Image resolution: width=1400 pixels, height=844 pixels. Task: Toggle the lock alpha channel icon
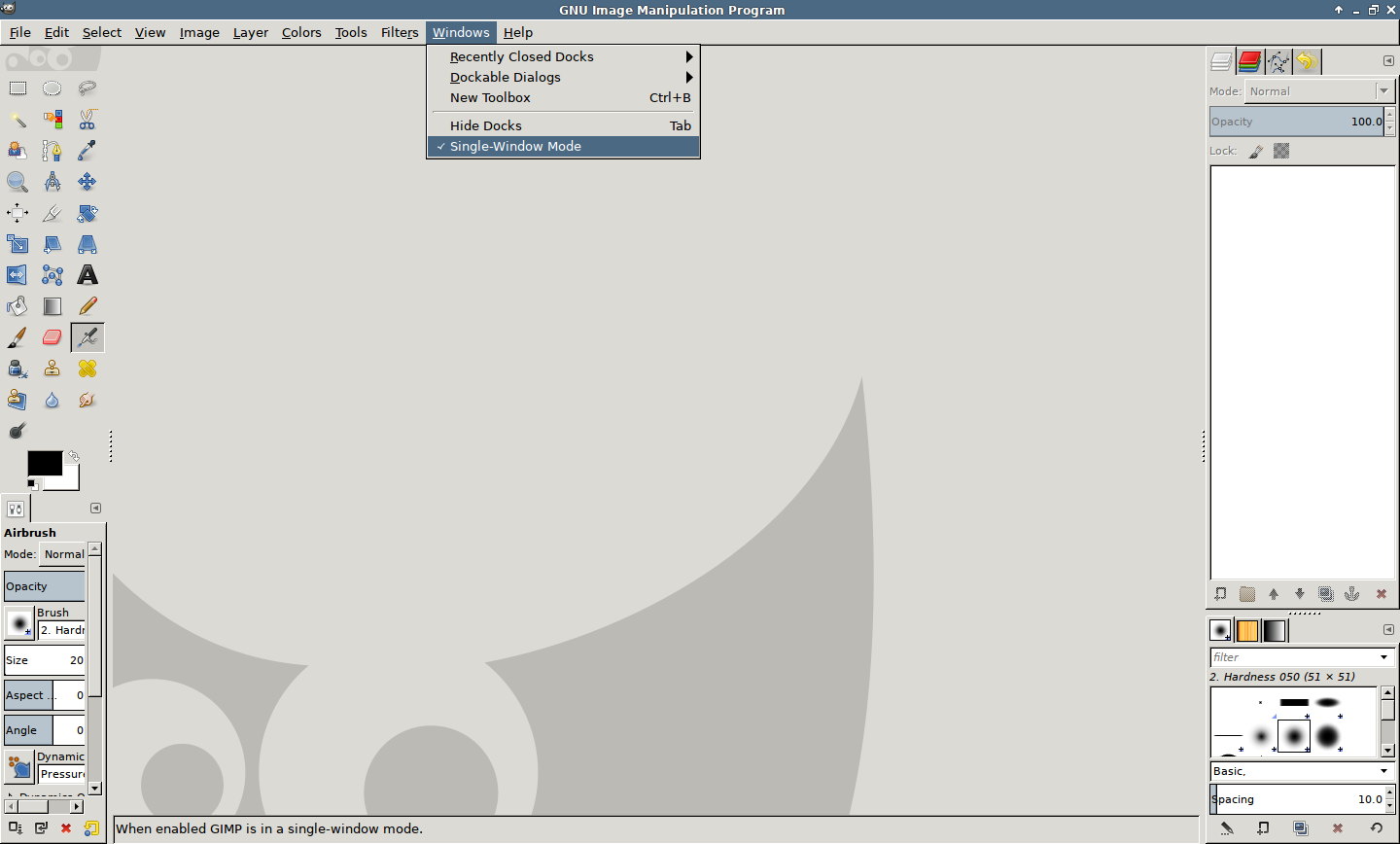(1281, 152)
